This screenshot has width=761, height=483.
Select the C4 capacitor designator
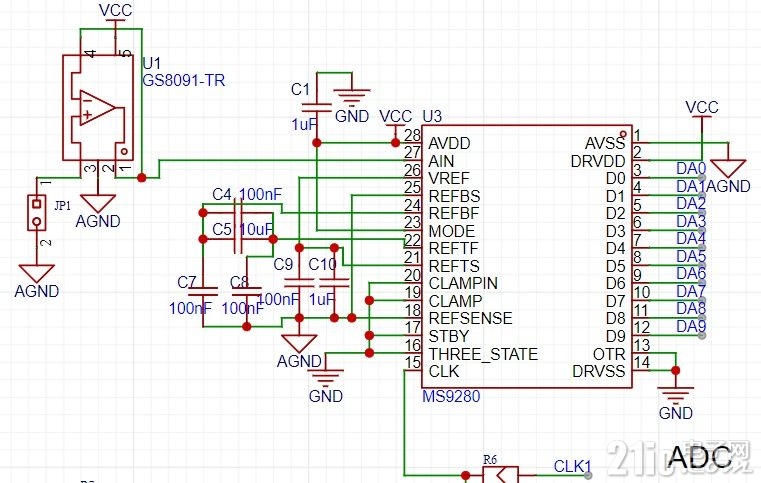coord(222,195)
